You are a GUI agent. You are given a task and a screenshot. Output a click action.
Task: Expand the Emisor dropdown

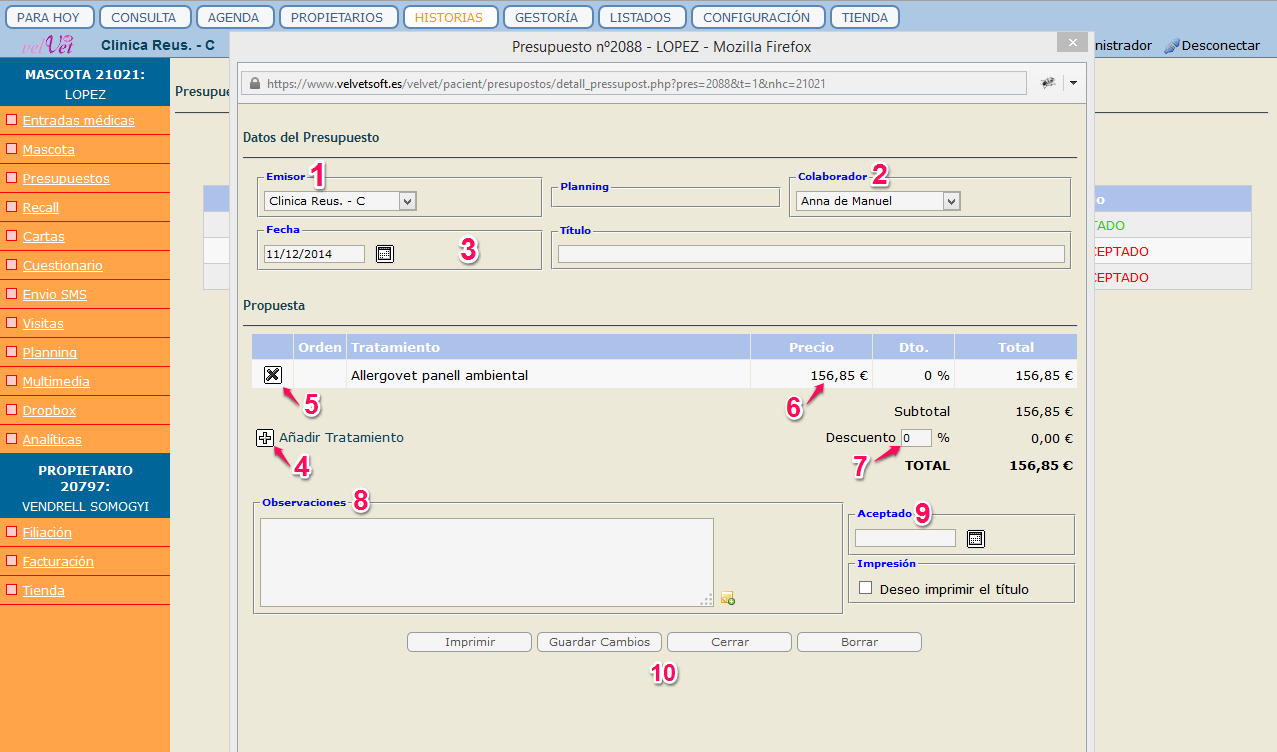(x=406, y=201)
